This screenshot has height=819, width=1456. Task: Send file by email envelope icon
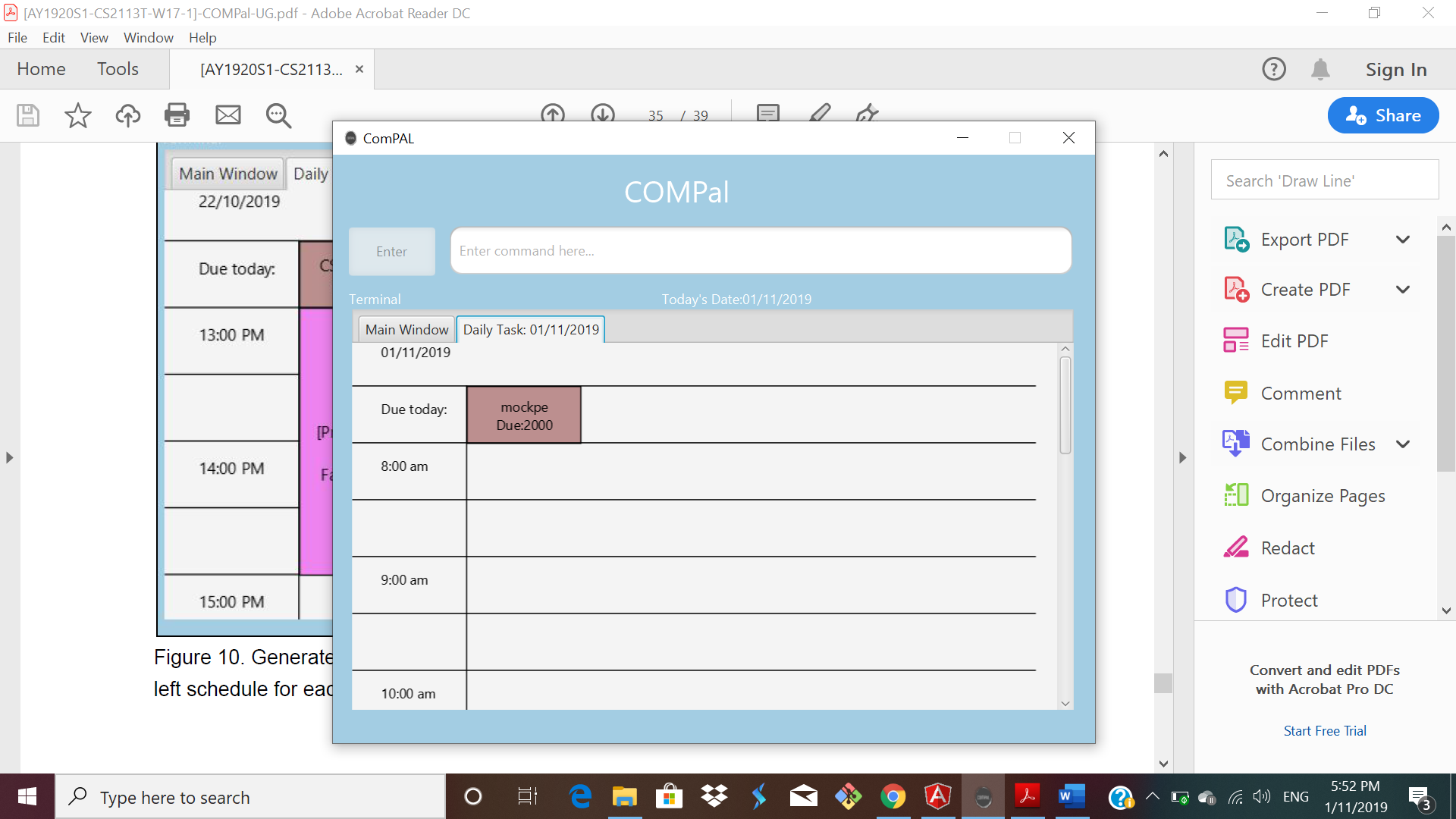[x=227, y=115]
